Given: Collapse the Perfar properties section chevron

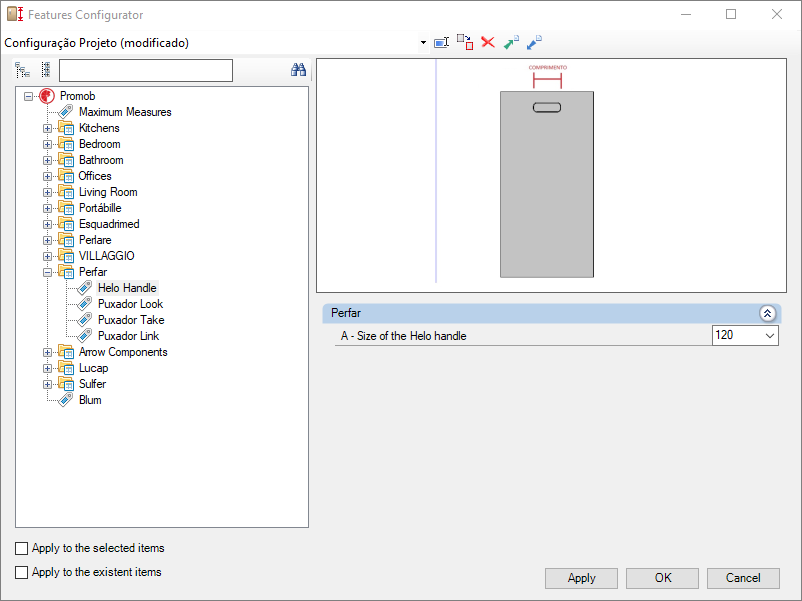Looking at the screenshot, I should pos(767,314).
